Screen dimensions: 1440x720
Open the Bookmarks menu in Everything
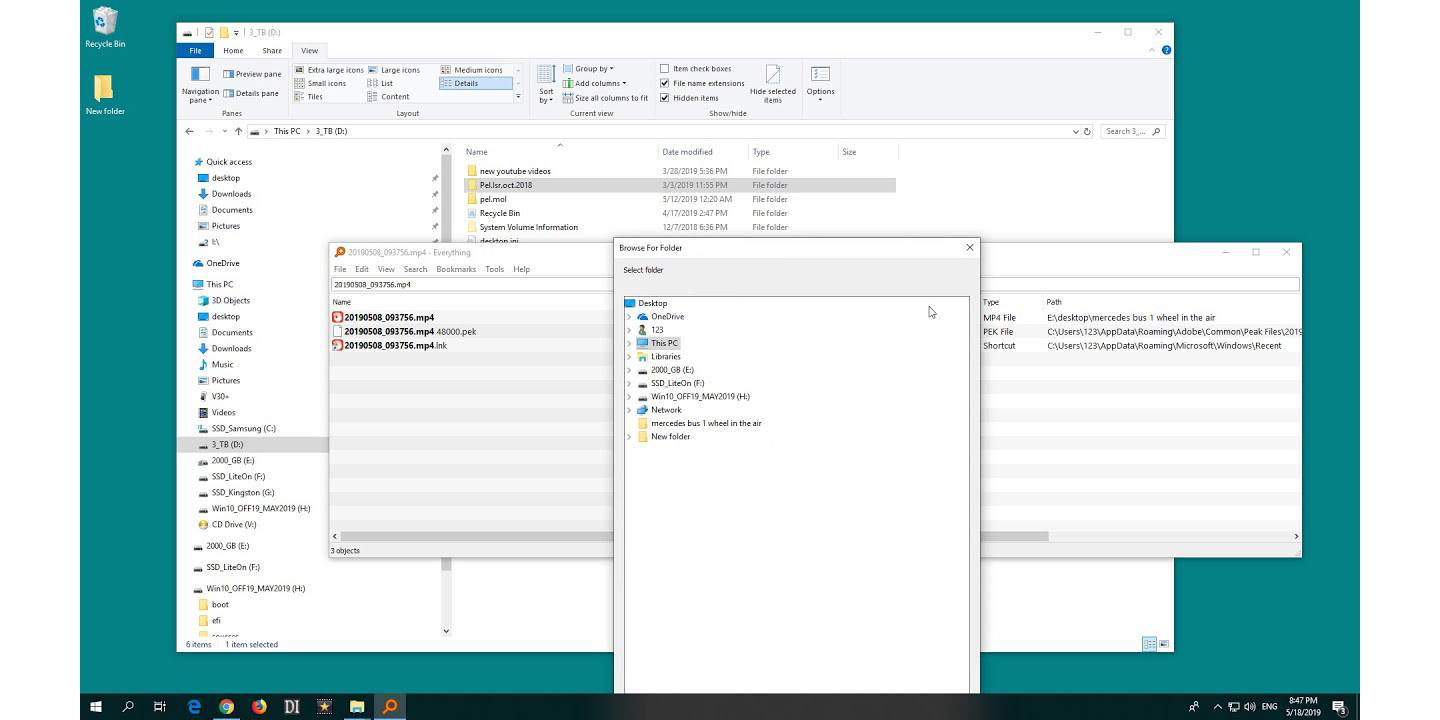coord(456,269)
